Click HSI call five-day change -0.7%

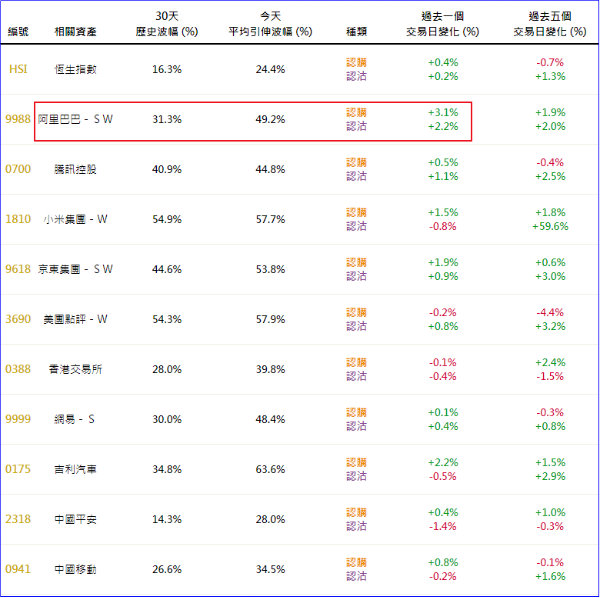tap(550, 62)
